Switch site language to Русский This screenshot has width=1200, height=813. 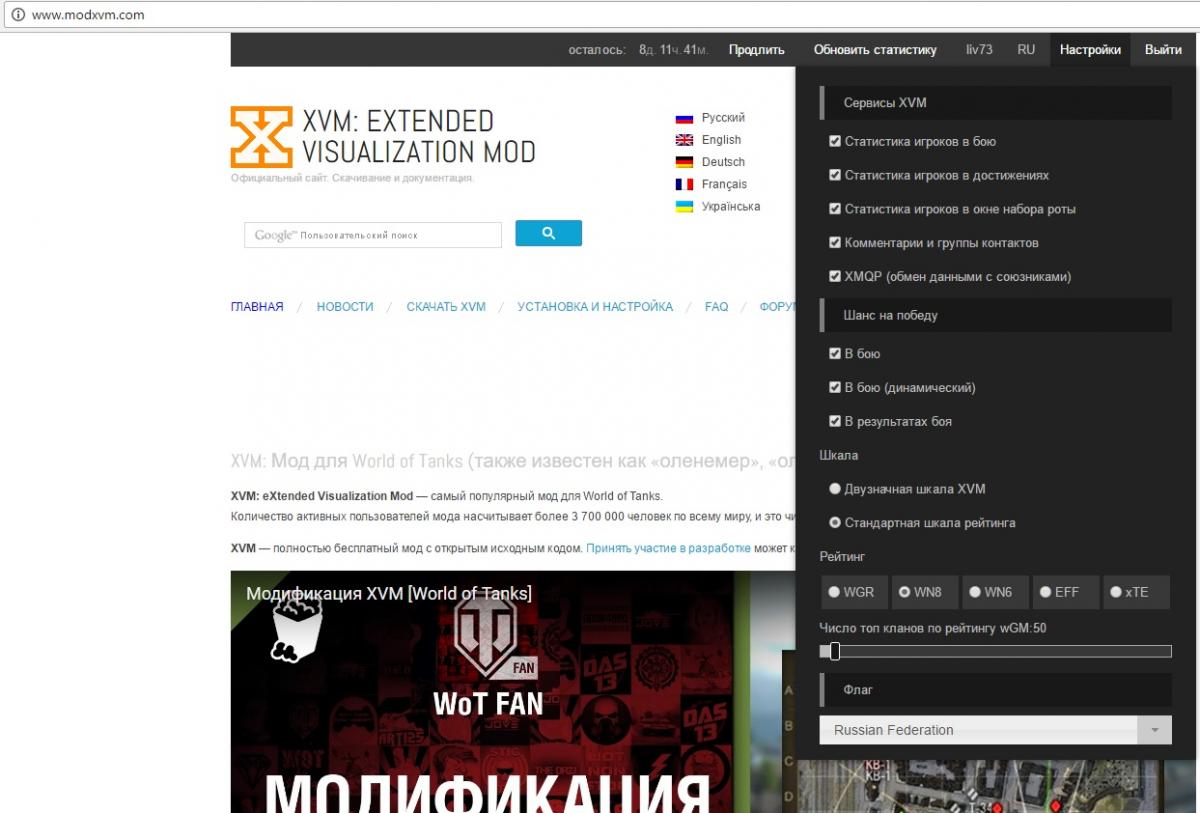coord(723,118)
